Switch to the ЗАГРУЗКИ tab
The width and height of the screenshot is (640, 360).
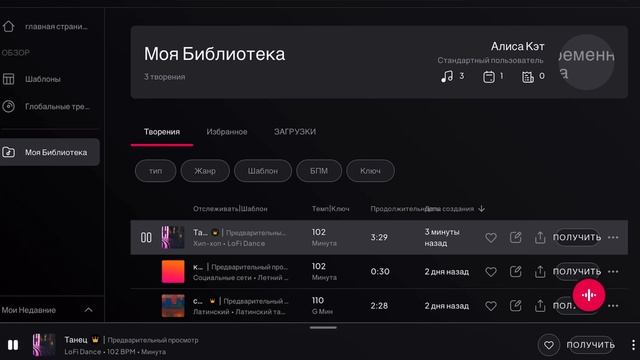(295, 132)
